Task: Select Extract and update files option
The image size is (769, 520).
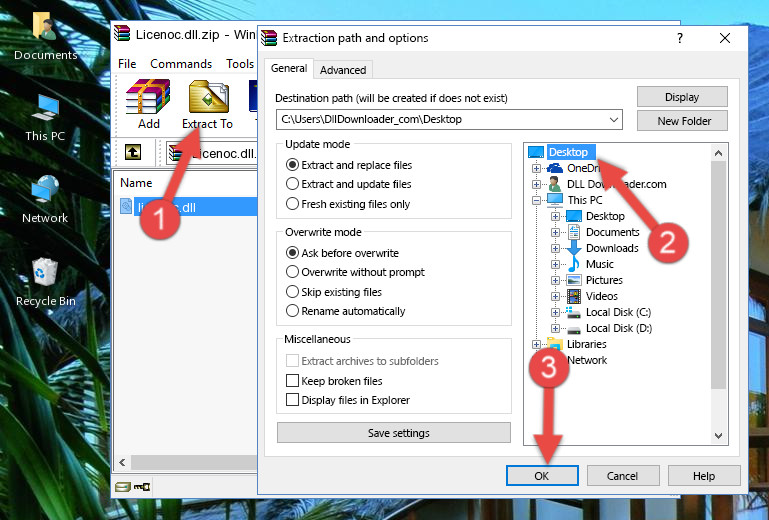Action: pyautogui.click(x=348, y=184)
